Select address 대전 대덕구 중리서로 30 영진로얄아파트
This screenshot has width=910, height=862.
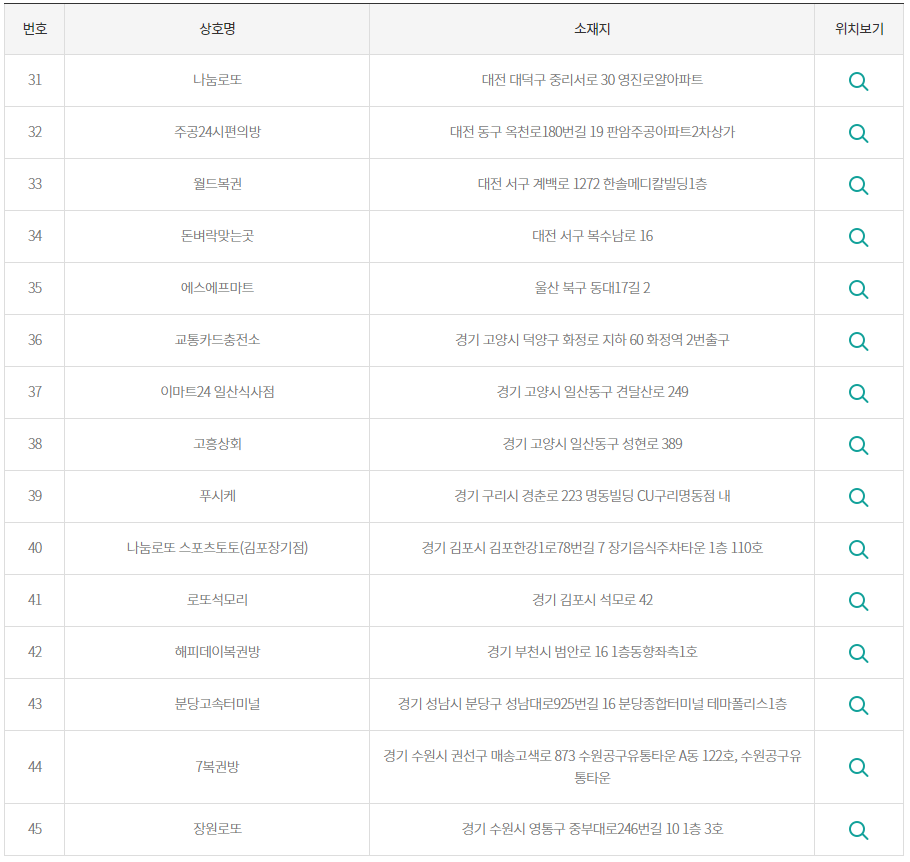tap(592, 80)
